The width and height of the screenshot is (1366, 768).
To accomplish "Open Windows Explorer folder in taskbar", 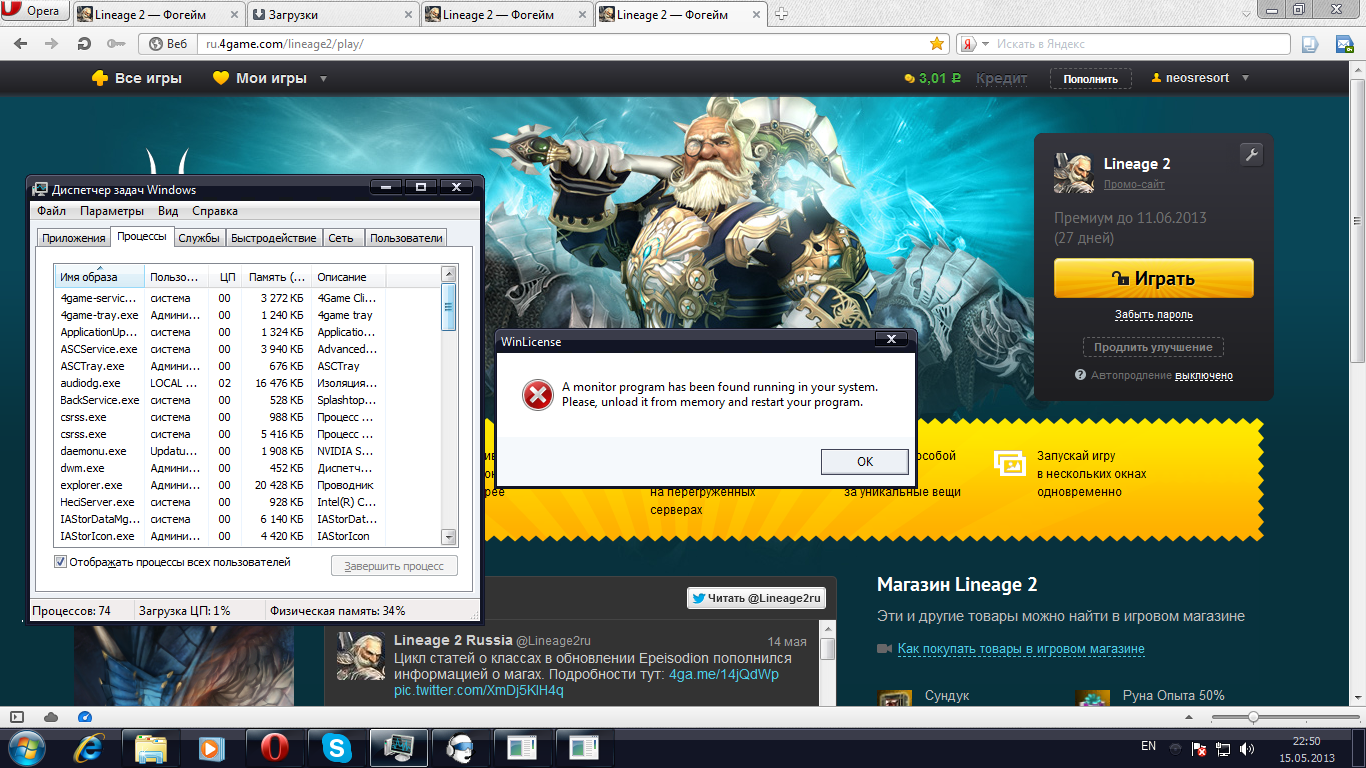I will [151, 748].
